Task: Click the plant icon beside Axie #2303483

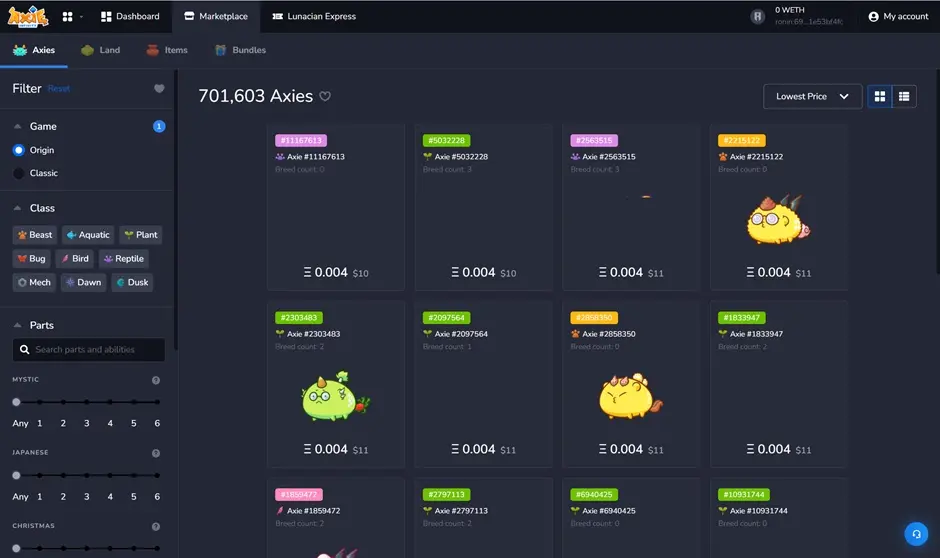Action: (279, 334)
